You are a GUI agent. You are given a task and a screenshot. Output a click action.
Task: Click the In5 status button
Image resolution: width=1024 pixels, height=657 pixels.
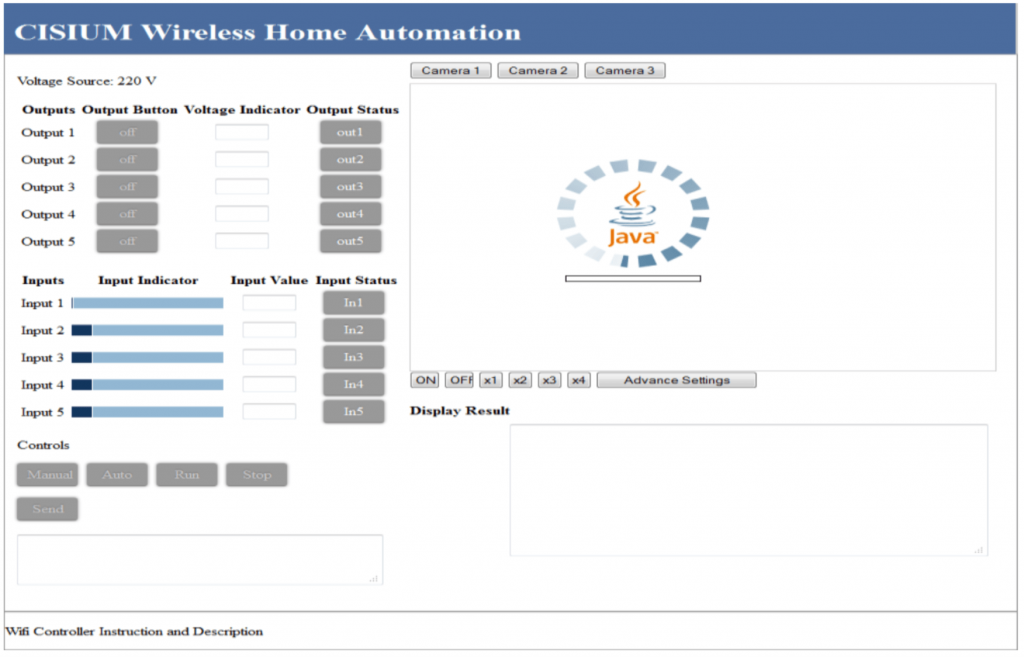pyautogui.click(x=353, y=411)
